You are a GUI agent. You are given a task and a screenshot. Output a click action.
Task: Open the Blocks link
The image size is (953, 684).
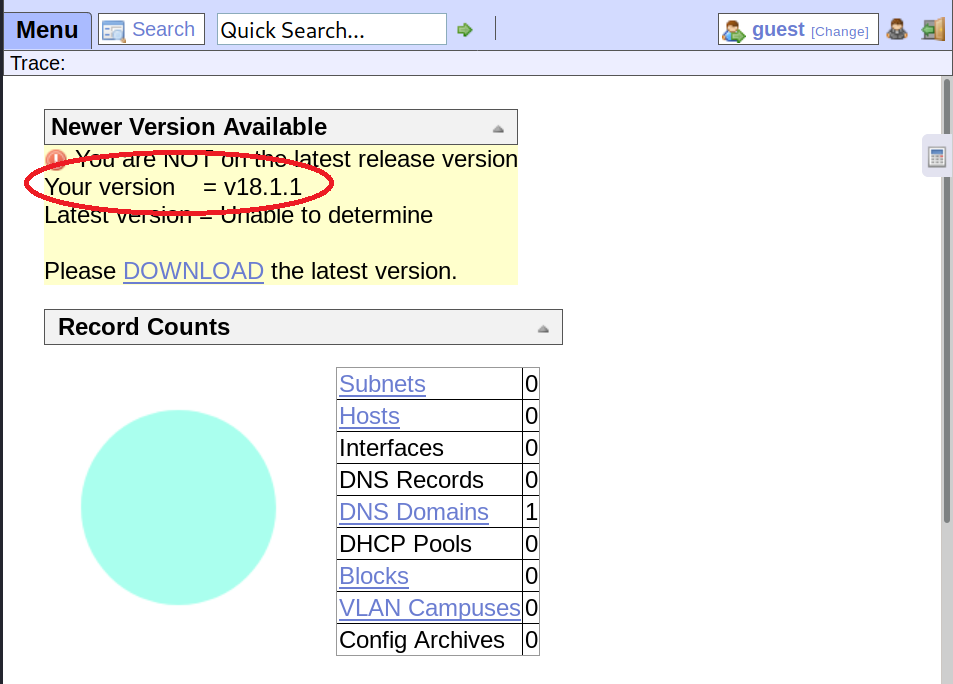pyautogui.click(x=374, y=576)
